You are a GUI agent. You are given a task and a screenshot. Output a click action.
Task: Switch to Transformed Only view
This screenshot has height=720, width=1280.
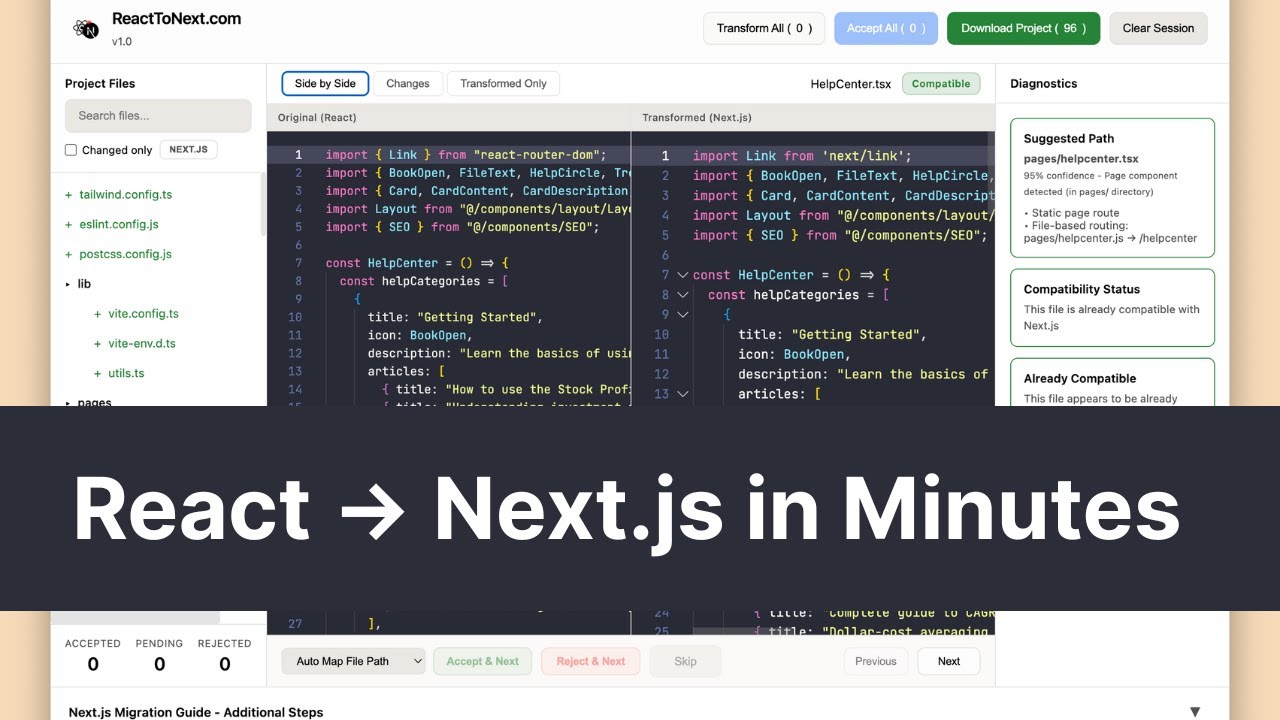(503, 84)
